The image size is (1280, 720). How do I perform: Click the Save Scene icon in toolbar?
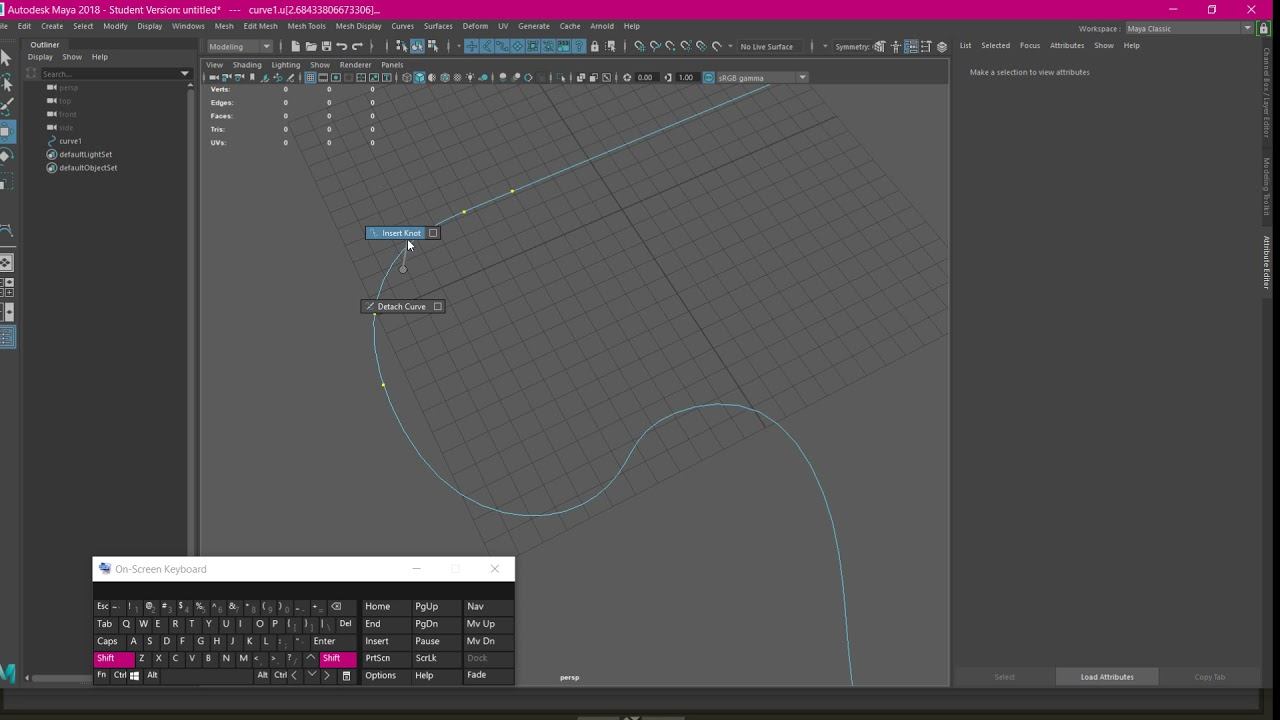click(x=326, y=46)
